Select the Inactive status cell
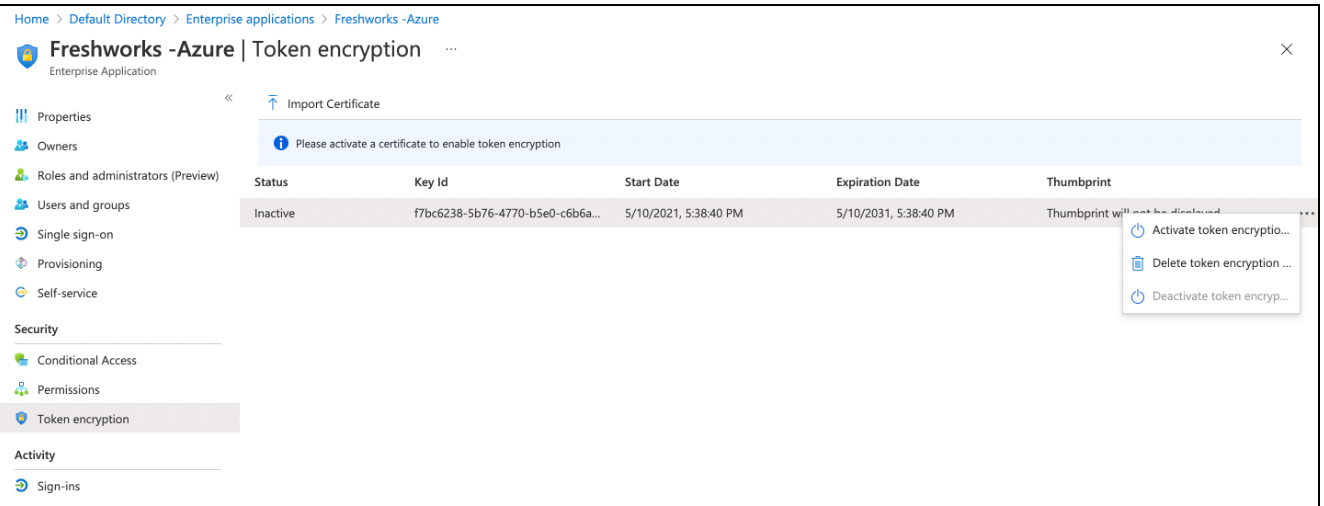This screenshot has height=506, width=1324. pos(274,213)
